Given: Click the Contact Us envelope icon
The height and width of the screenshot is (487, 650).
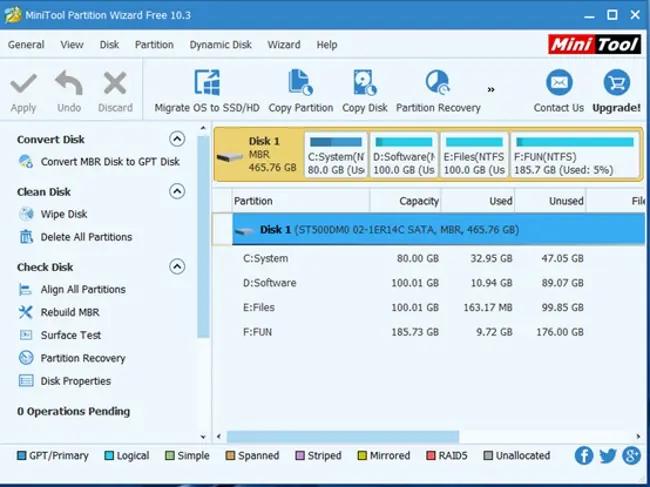Looking at the screenshot, I should [559, 82].
